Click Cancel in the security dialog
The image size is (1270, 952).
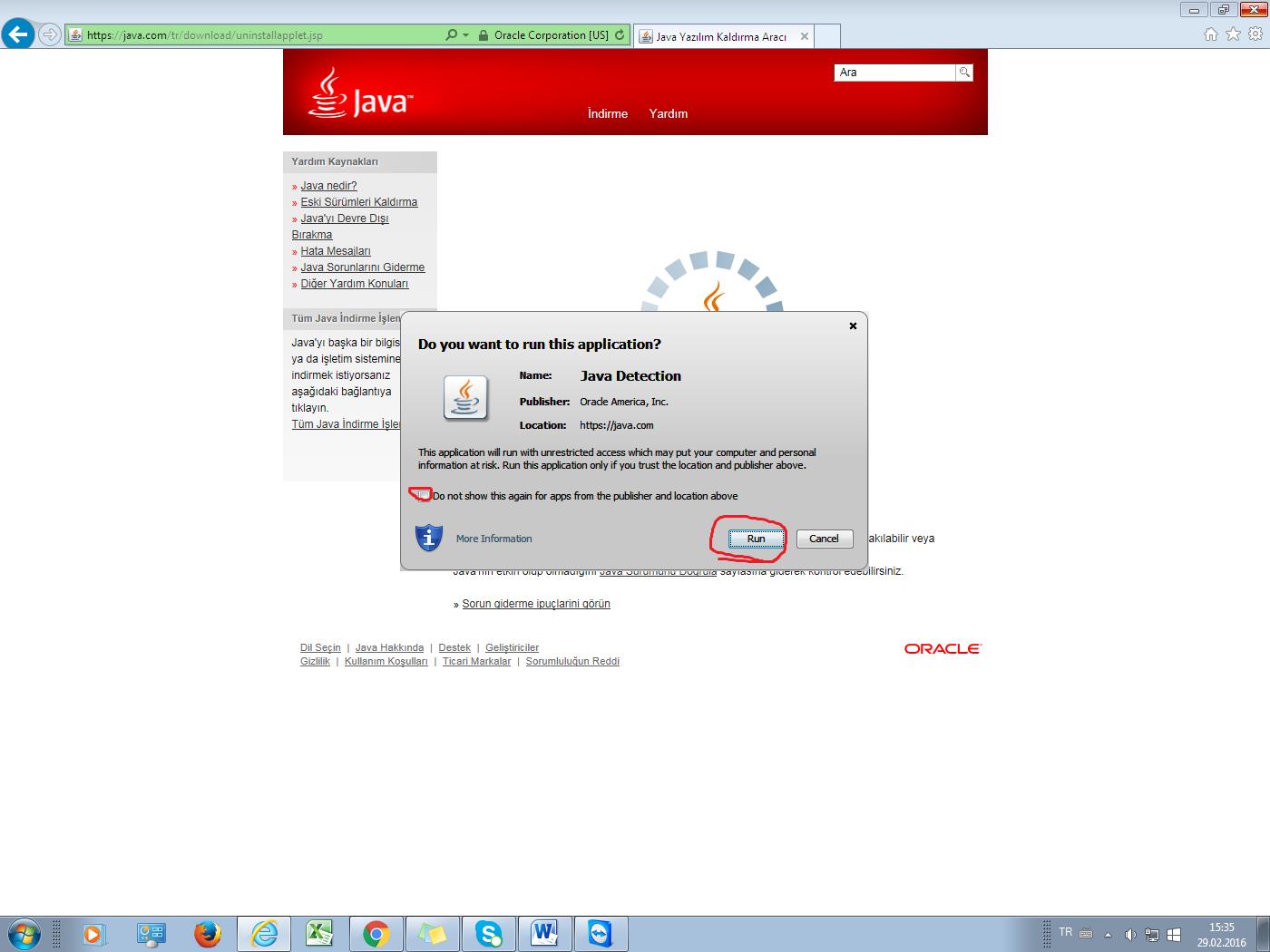coord(824,539)
